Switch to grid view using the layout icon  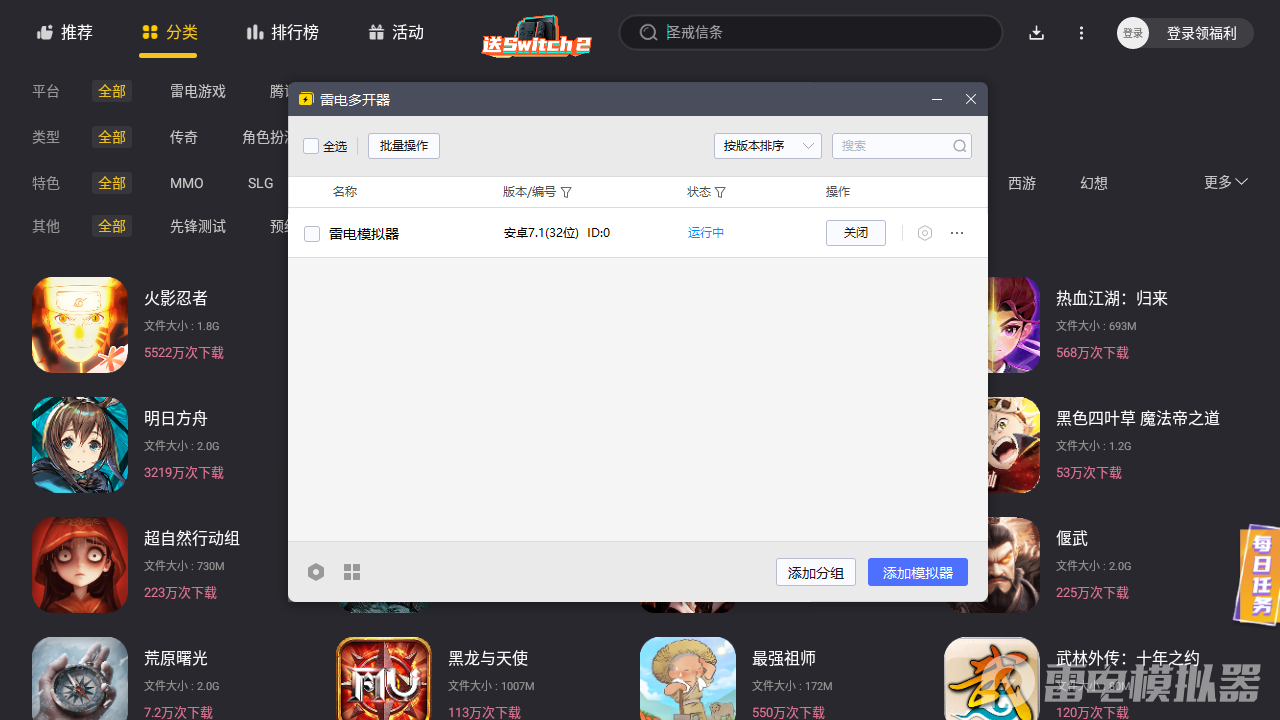351,571
